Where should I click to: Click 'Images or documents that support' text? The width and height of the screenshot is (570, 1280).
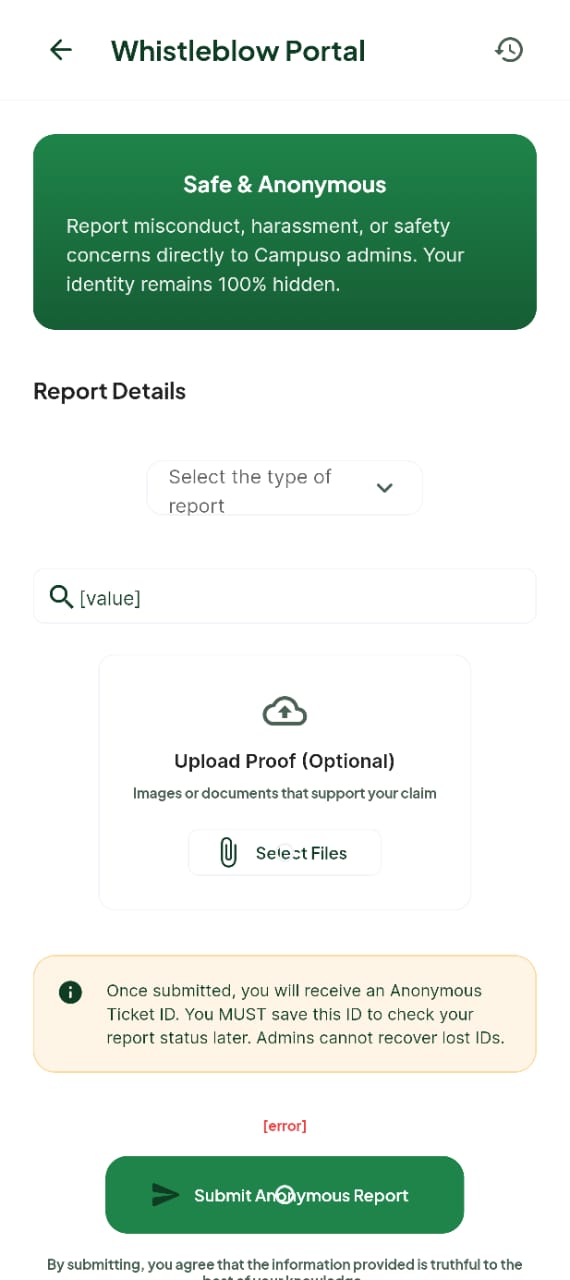pyautogui.click(x=285, y=793)
